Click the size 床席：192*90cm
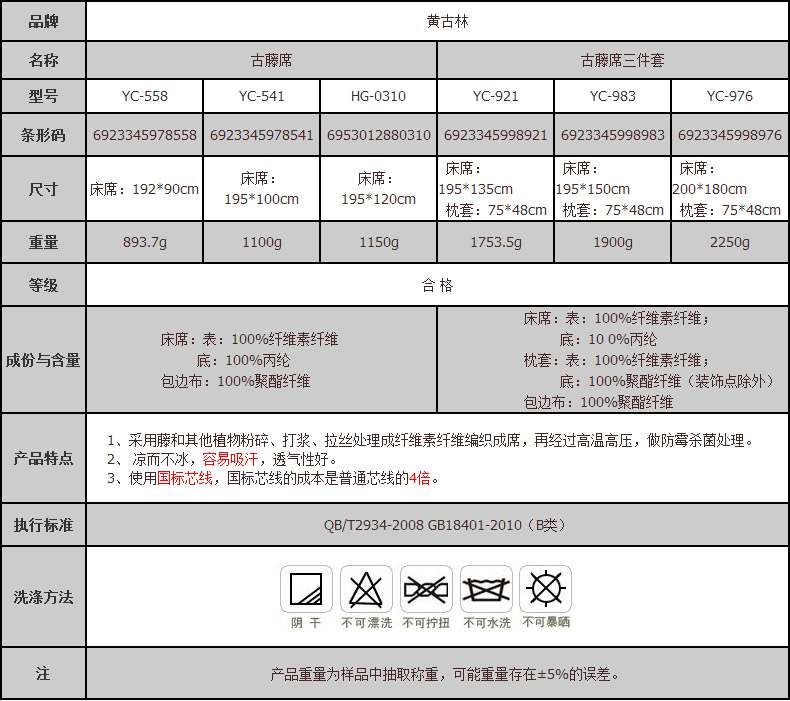The image size is (790, 701). coord(145,189)
